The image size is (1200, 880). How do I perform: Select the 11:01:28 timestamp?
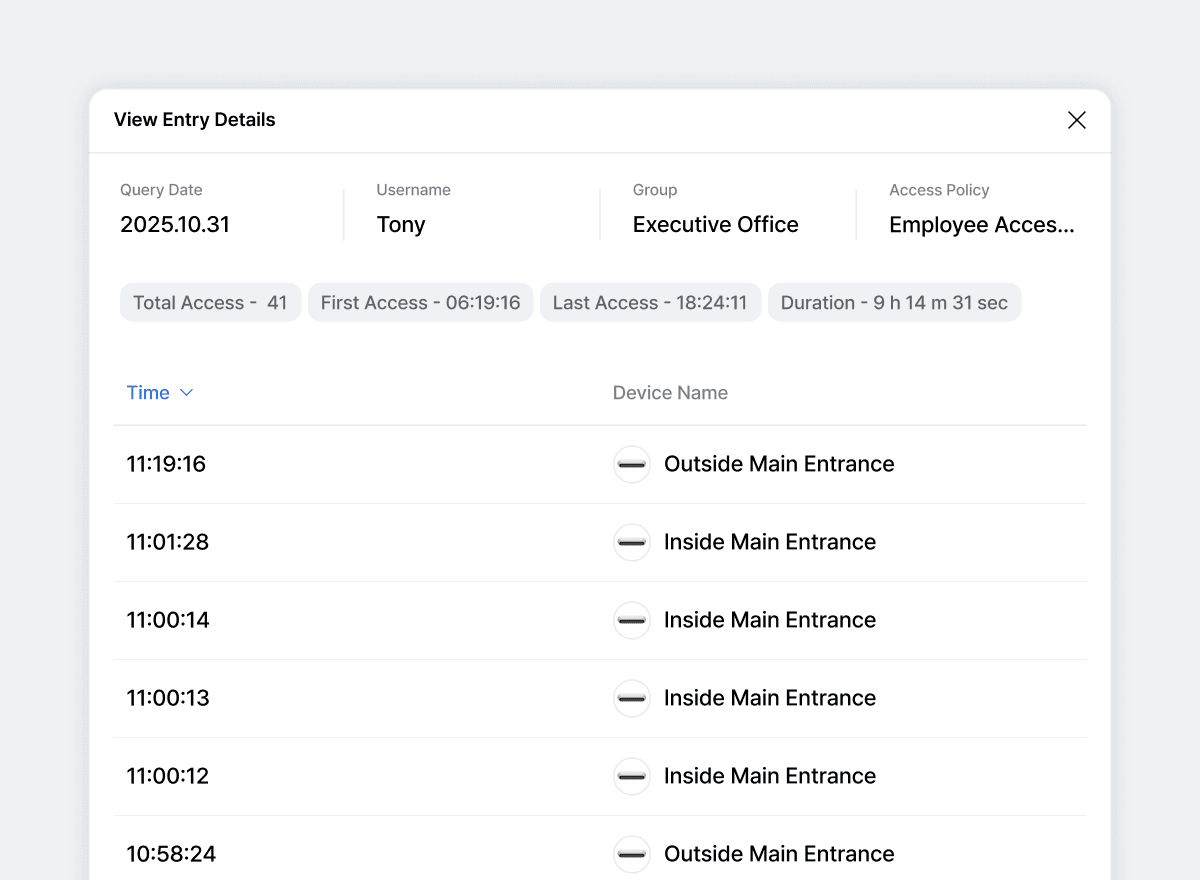click(x=167, y=542)
